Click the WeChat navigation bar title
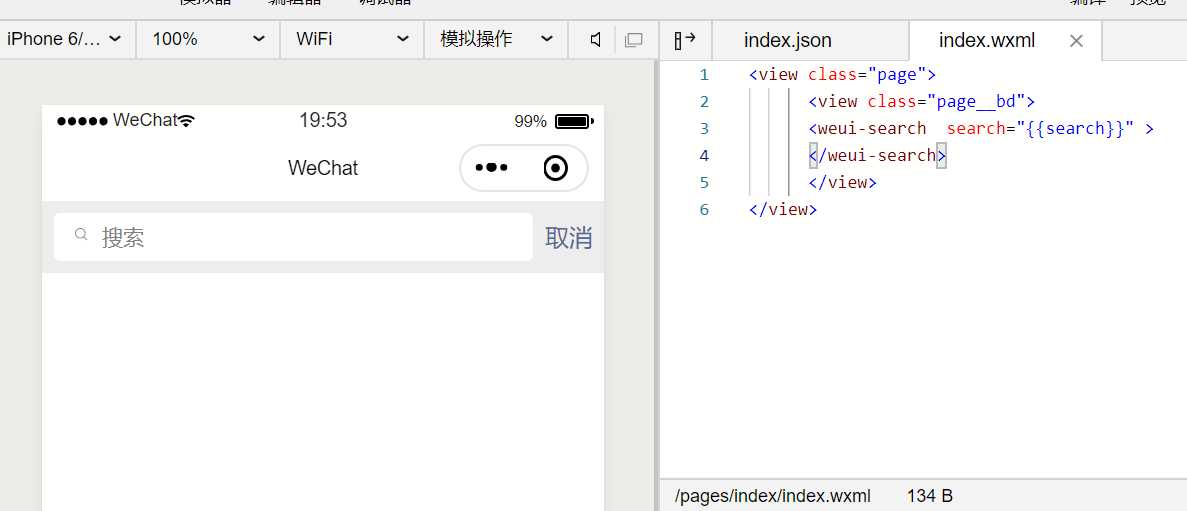The image size is (1187, 511). coord(323,168)
